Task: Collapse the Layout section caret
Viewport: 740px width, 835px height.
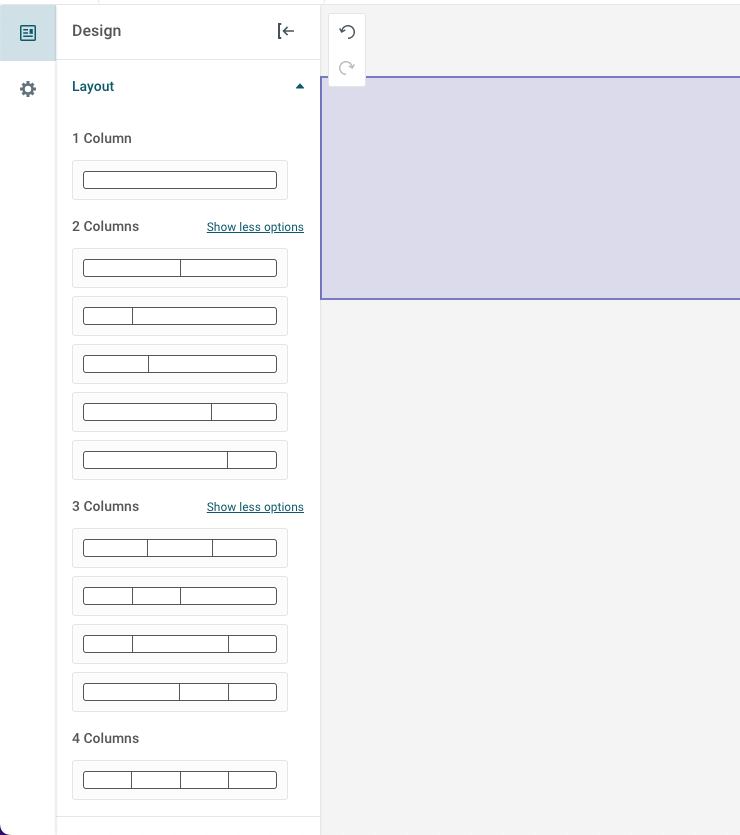Action: (x=299, y=87)
